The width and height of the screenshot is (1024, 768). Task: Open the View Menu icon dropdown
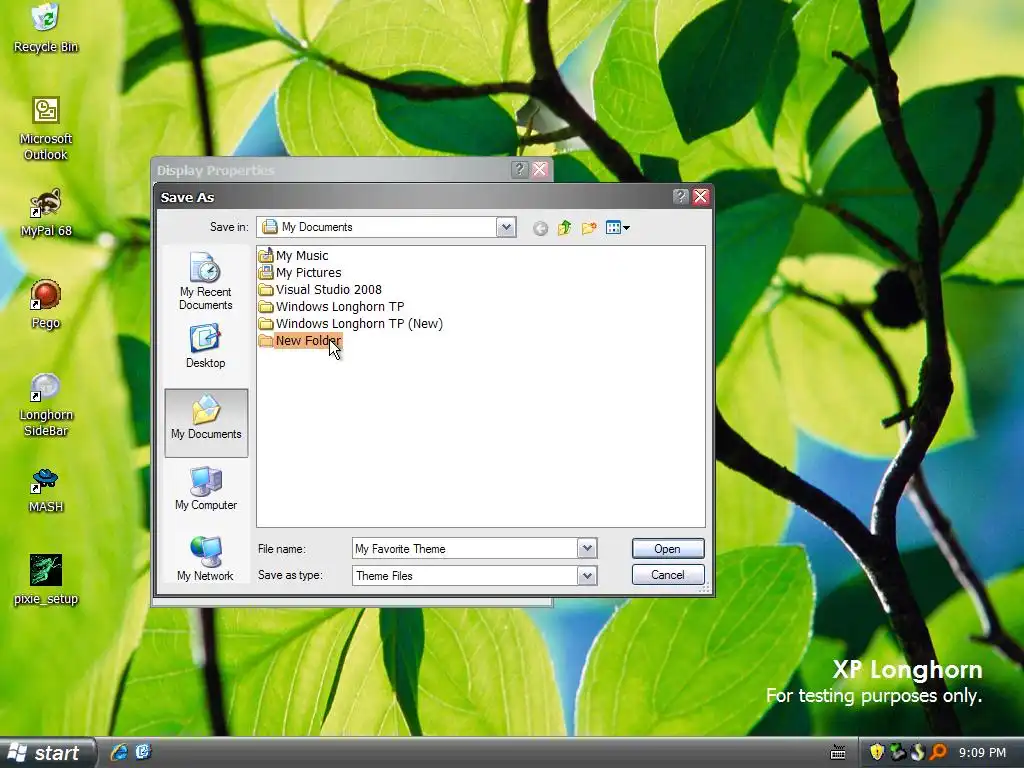[x=618, y=227]
